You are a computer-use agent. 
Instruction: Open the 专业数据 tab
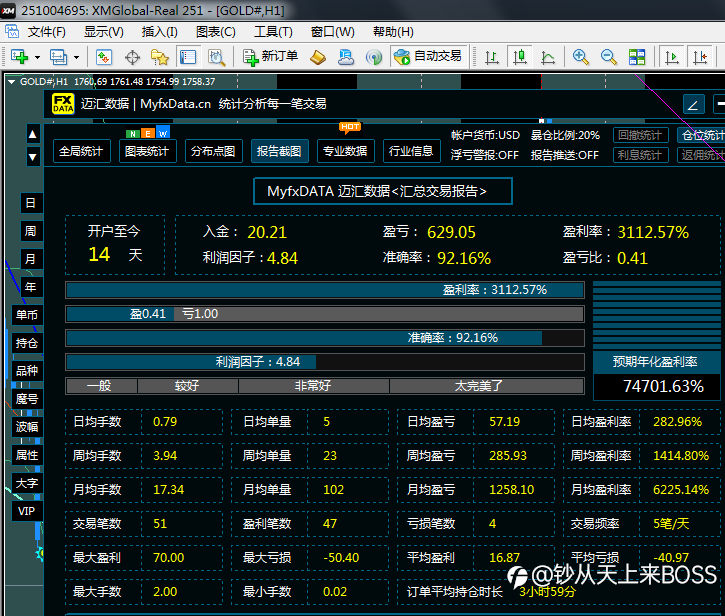(x=345, y=151)
